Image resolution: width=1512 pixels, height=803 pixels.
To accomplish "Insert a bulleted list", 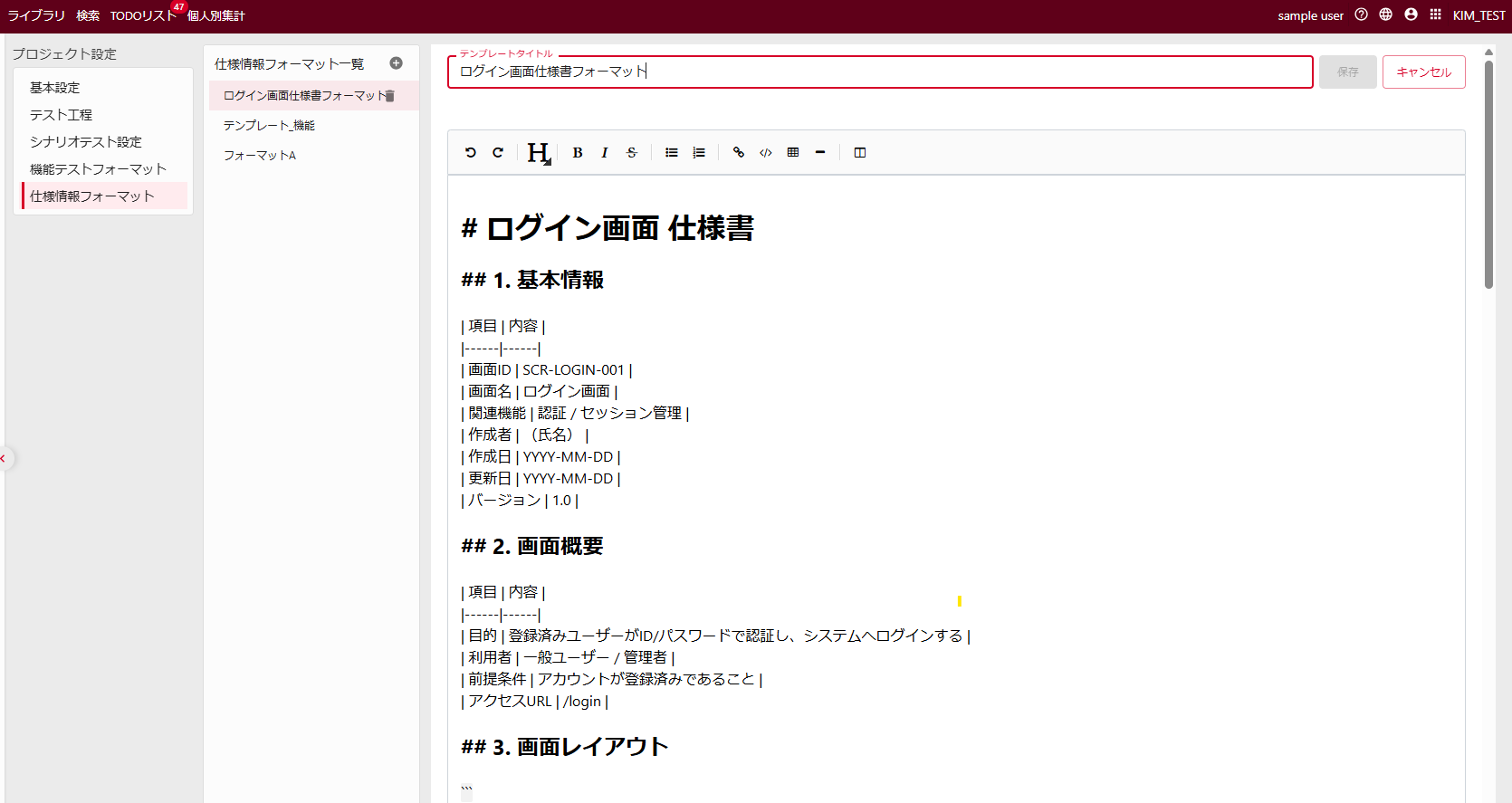I will tap(672, 153).
